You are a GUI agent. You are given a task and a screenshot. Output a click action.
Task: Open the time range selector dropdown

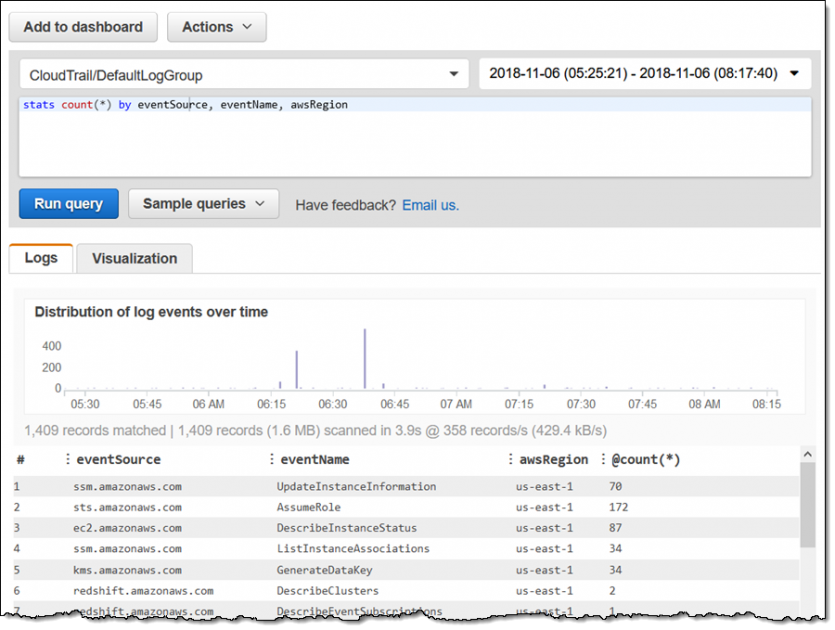(x=645, y=73)
